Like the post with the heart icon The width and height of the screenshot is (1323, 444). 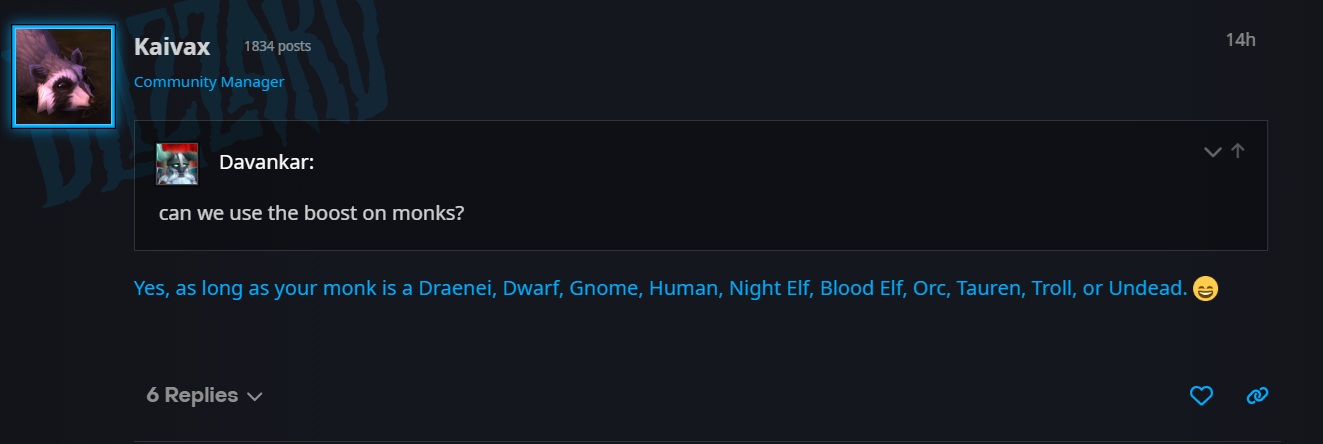(1201, 396)
